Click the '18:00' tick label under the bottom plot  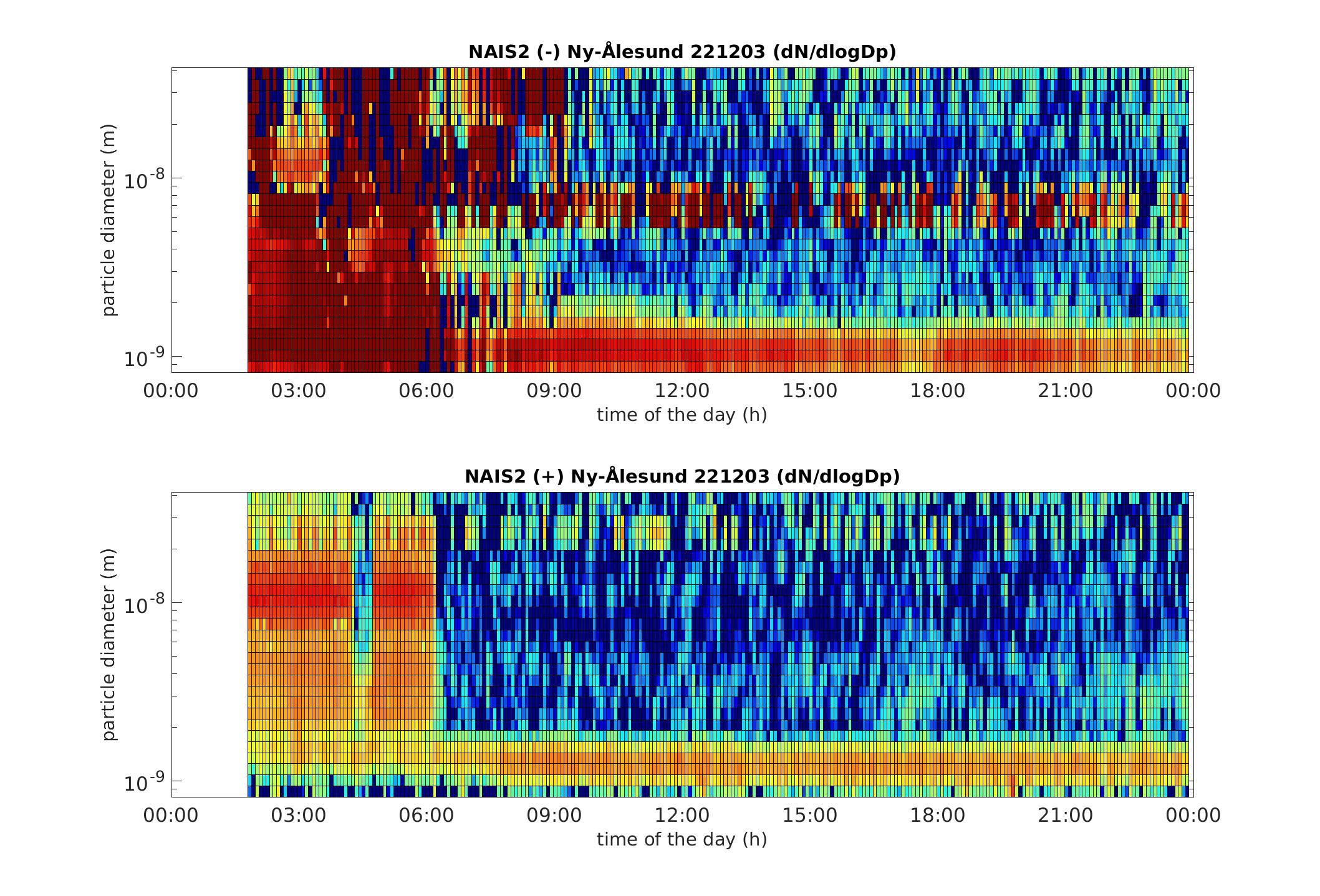tap(938, 816)
